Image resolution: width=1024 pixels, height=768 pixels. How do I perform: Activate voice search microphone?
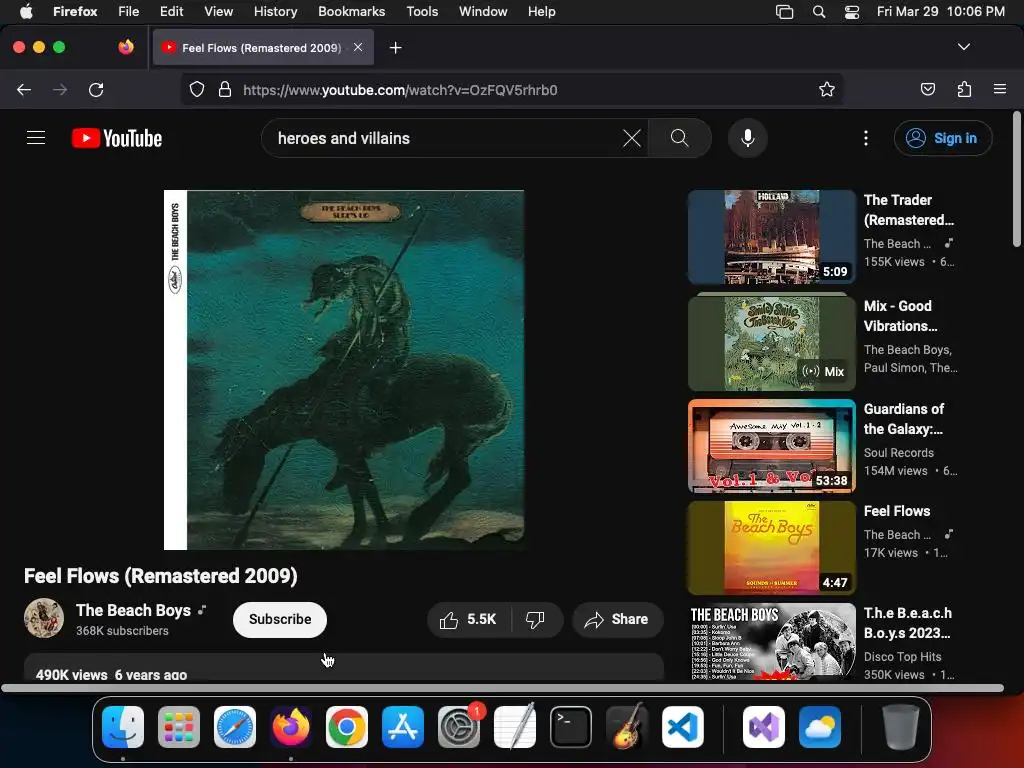748,138
